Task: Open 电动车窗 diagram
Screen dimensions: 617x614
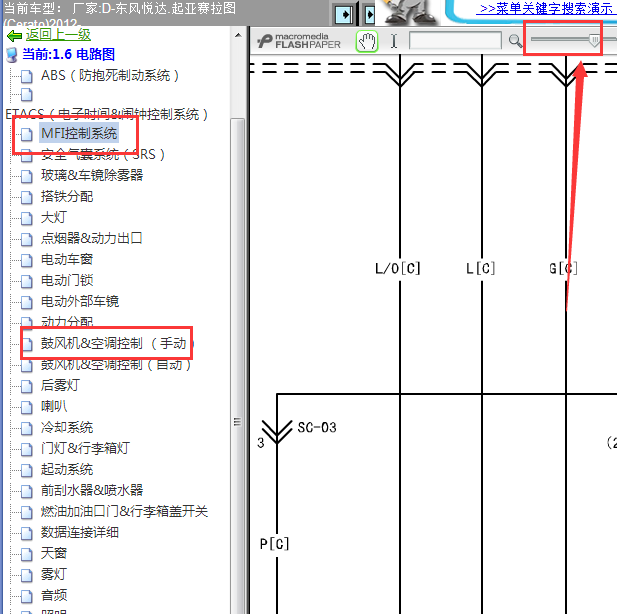Action: [x=67, y=259]
